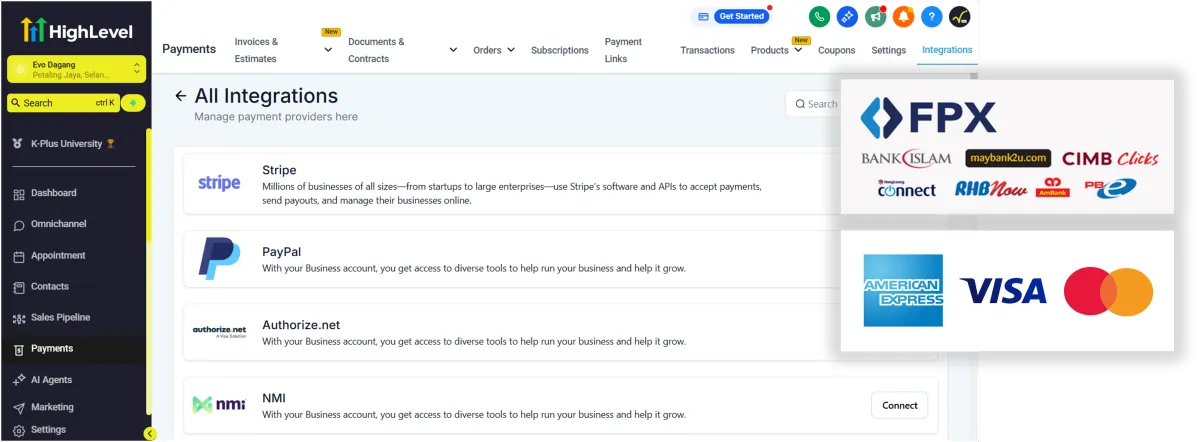Screen dimensions: 1200x442
Task: Open the Subscriptions tab
Action: pyautogui.click(x=559, y=50)
